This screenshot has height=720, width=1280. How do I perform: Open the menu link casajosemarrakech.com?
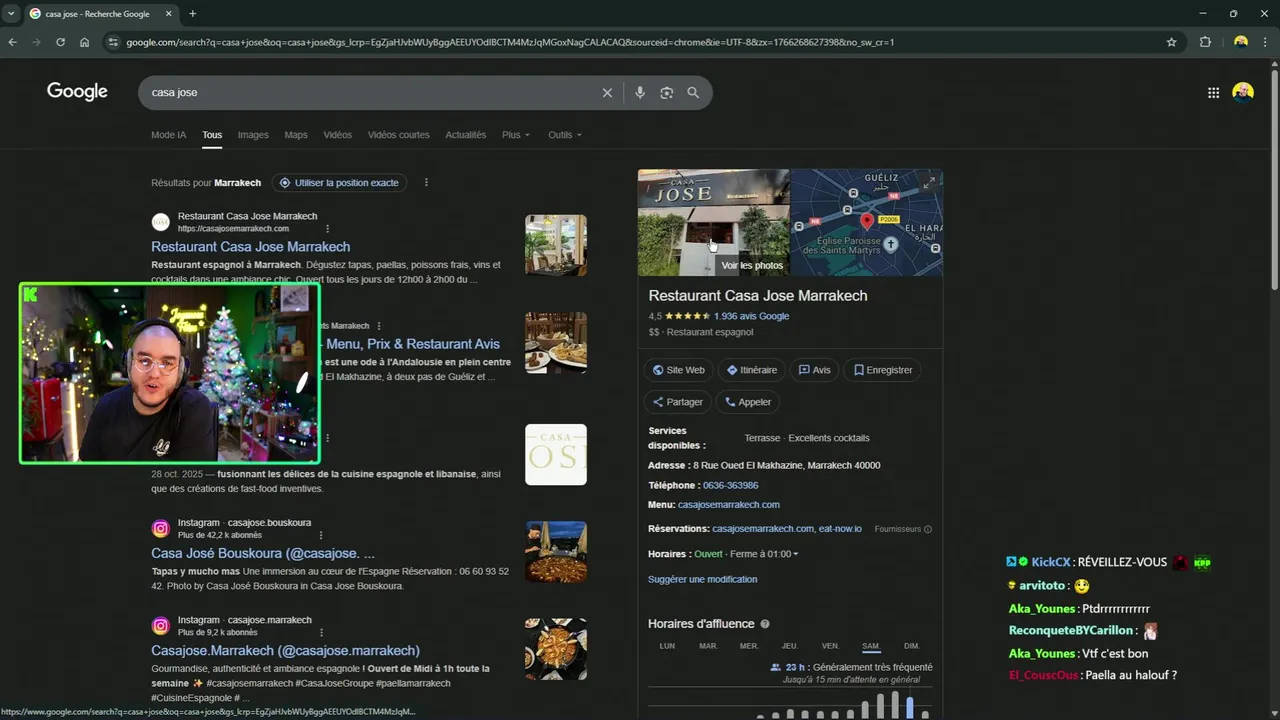coord(729,505)
